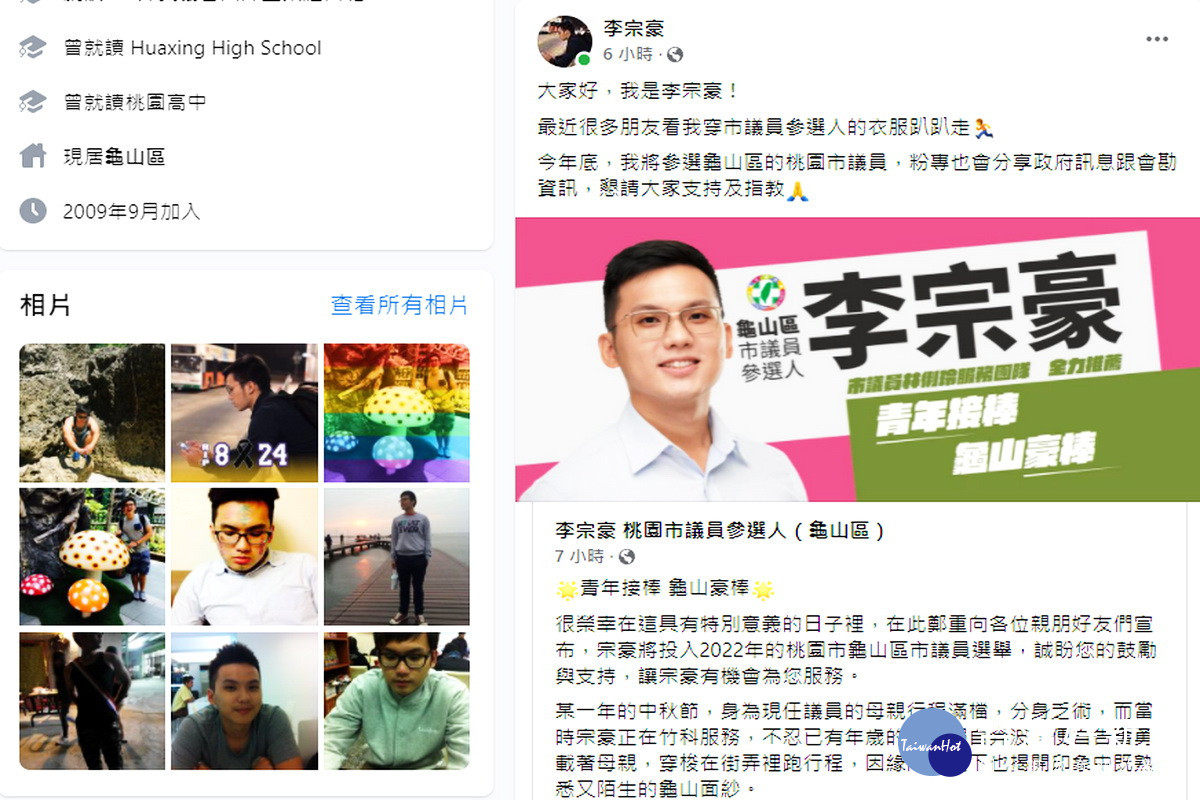1200x800 pixels.
Task: Open the rainbow mushroom photo thumbnail
Action: [396, 413]
